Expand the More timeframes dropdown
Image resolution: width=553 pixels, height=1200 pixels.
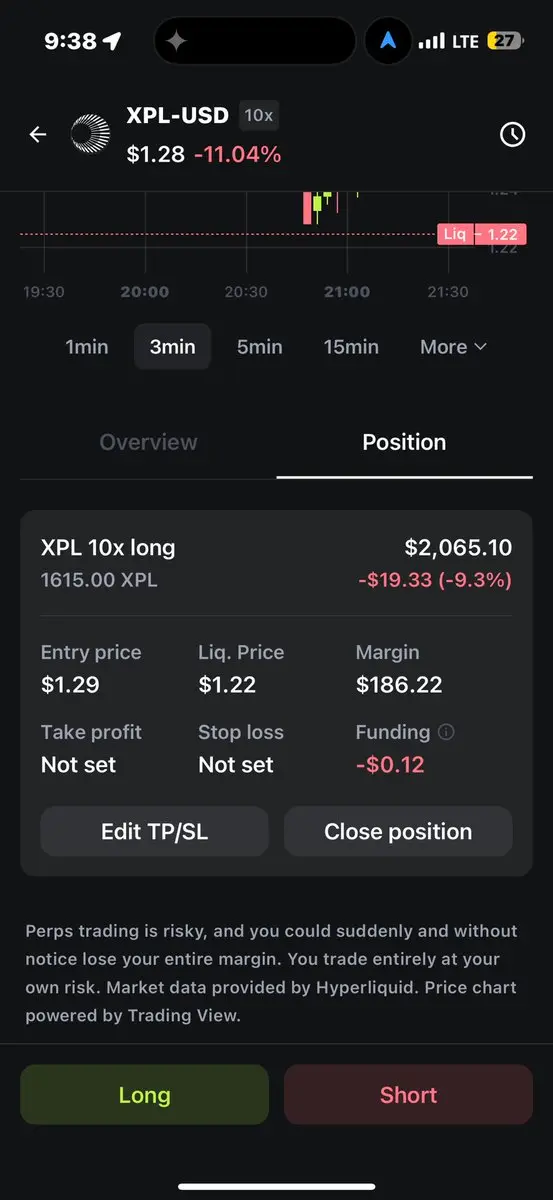point(454,347)
